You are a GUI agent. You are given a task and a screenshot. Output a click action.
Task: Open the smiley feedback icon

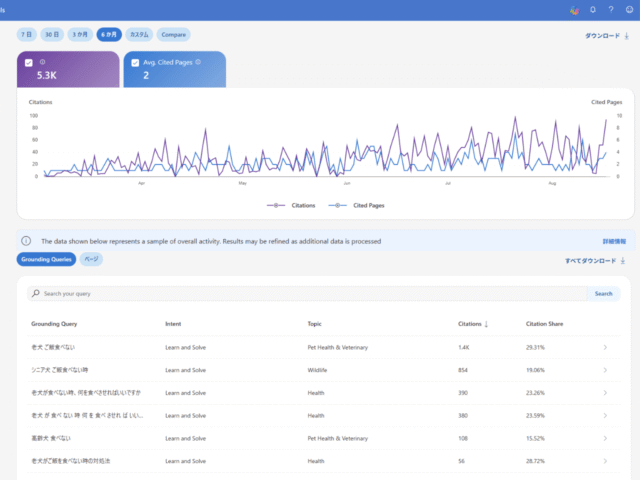click(x=629, y=9)
